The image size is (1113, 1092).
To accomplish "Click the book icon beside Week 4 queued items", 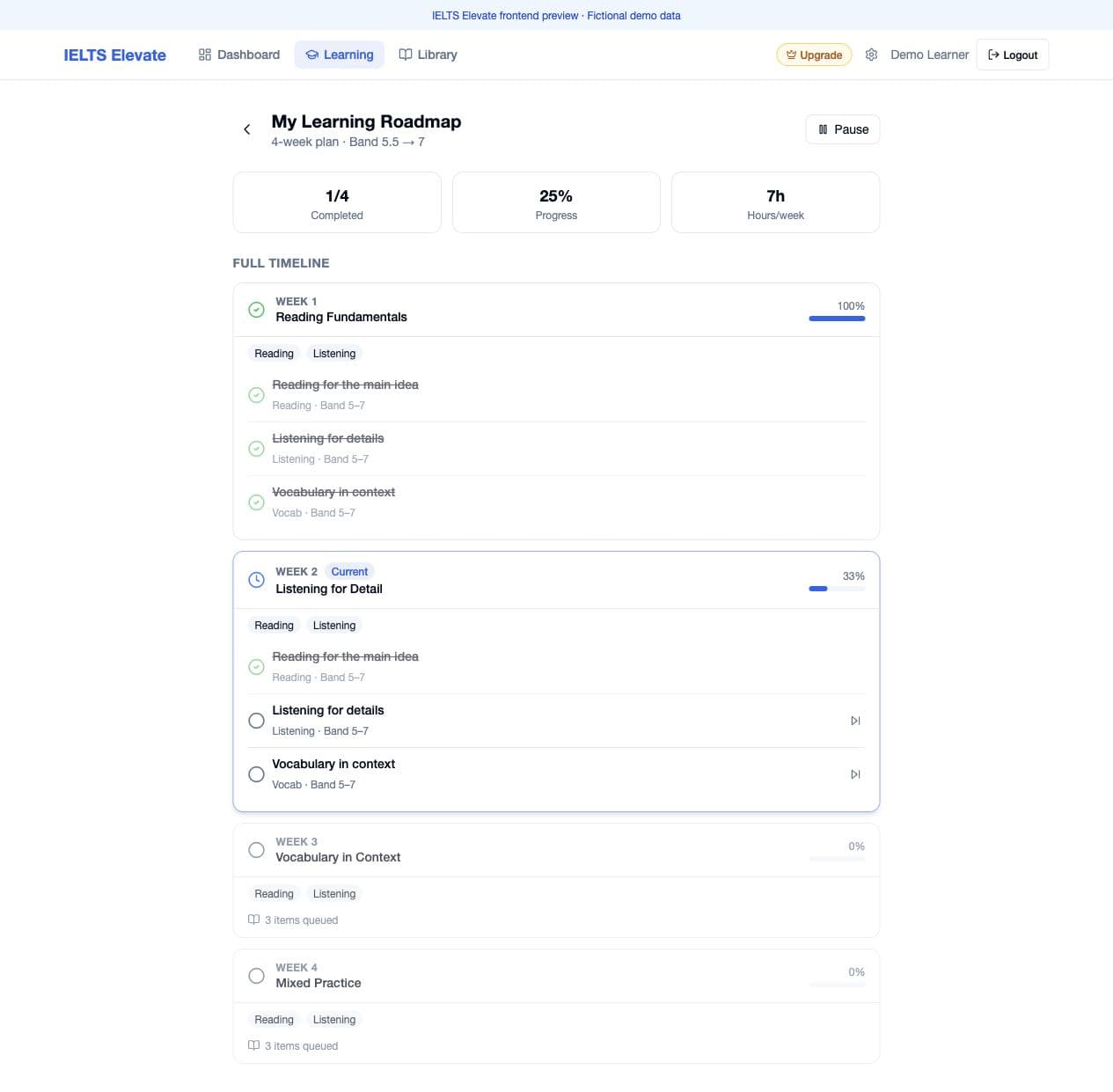I will pyautogui.click(x=253, y=1045).
